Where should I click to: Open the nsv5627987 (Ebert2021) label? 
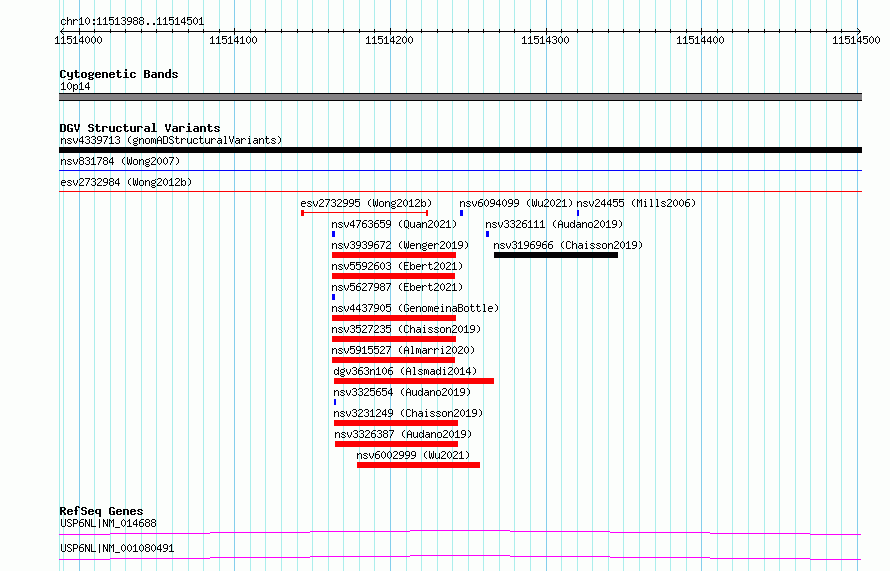click(x=397, y=287)
